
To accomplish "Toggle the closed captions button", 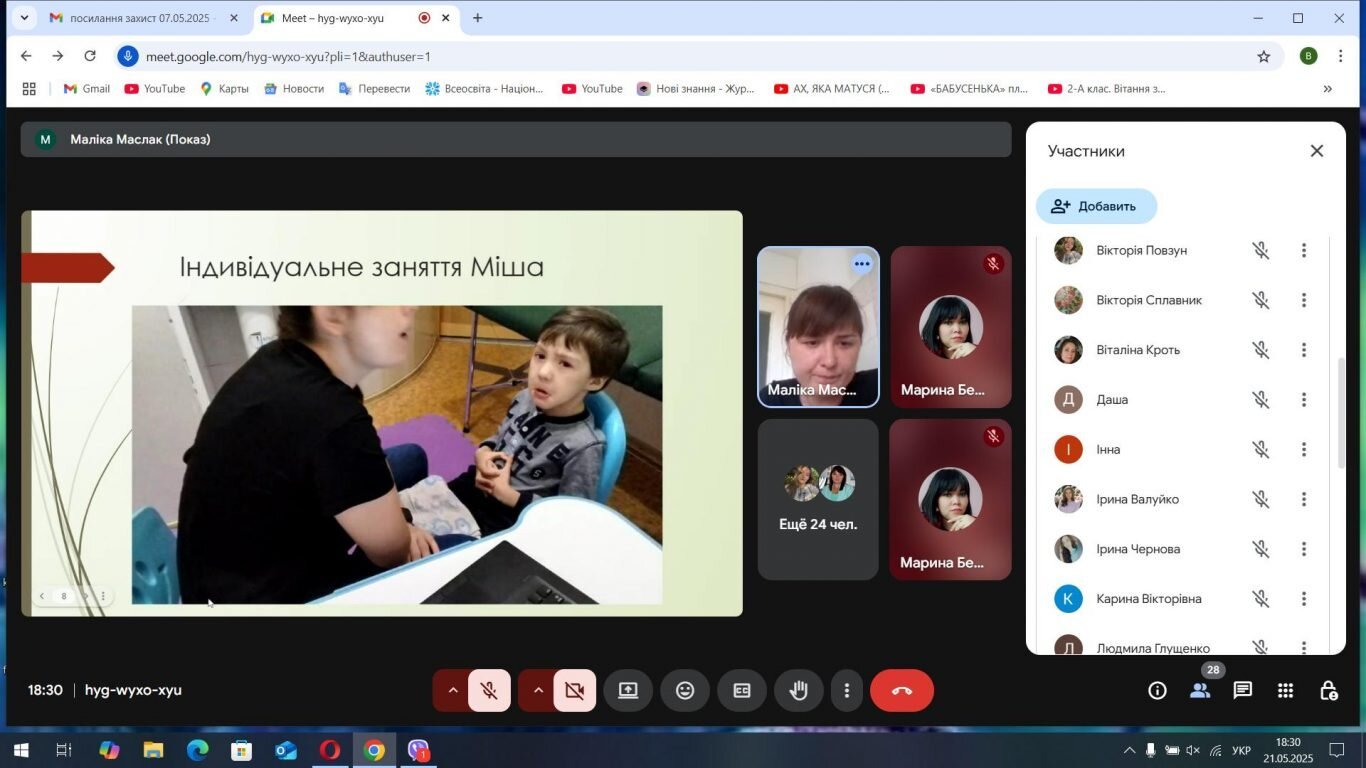I will click(742, 690).
